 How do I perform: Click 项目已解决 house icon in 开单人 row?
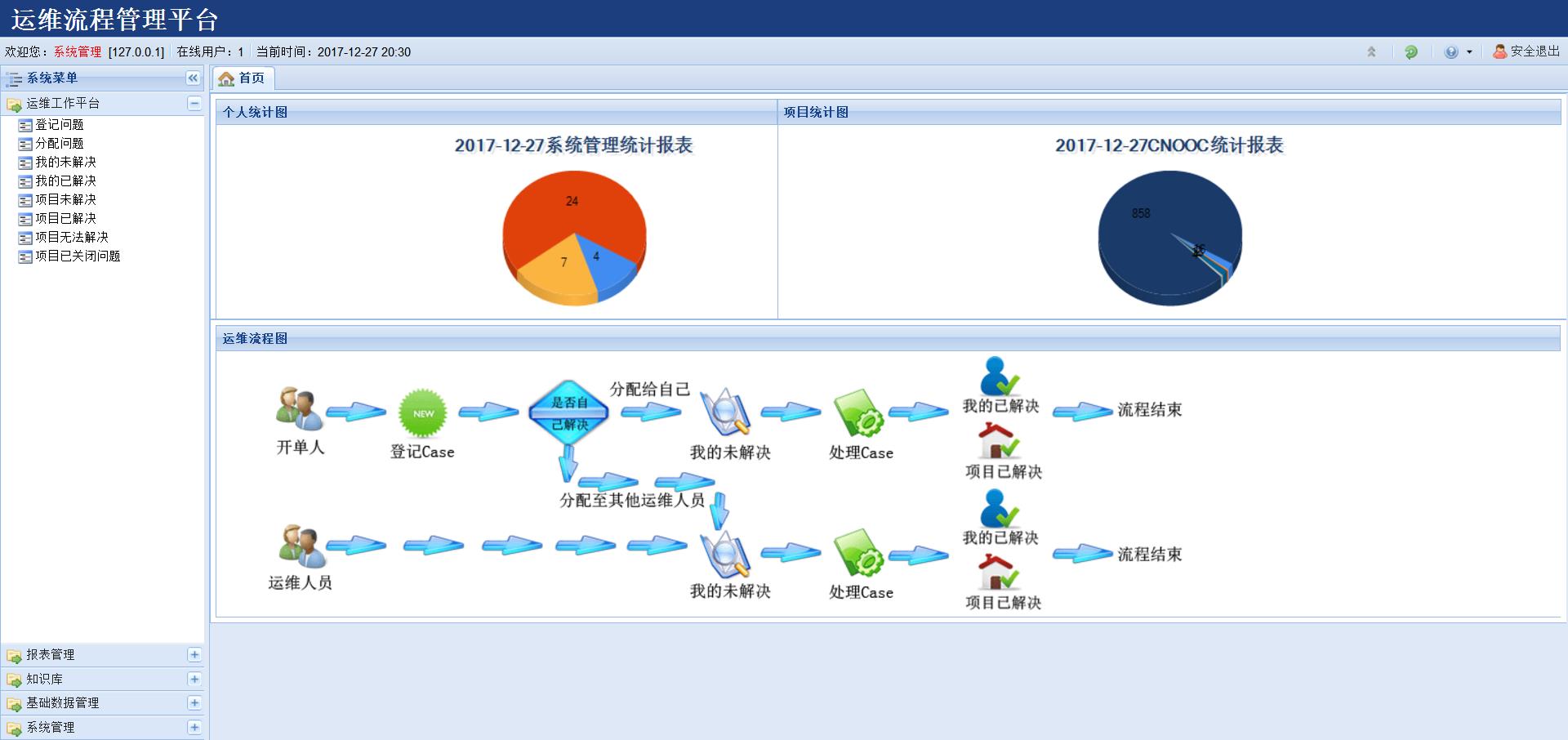click(999, 441)
